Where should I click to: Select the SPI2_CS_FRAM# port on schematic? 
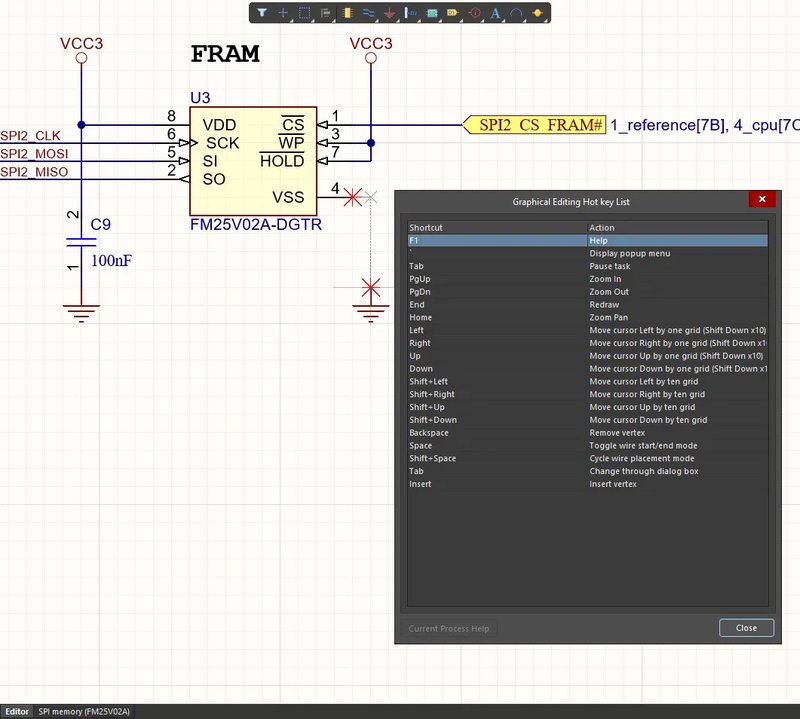click(534, 125)
